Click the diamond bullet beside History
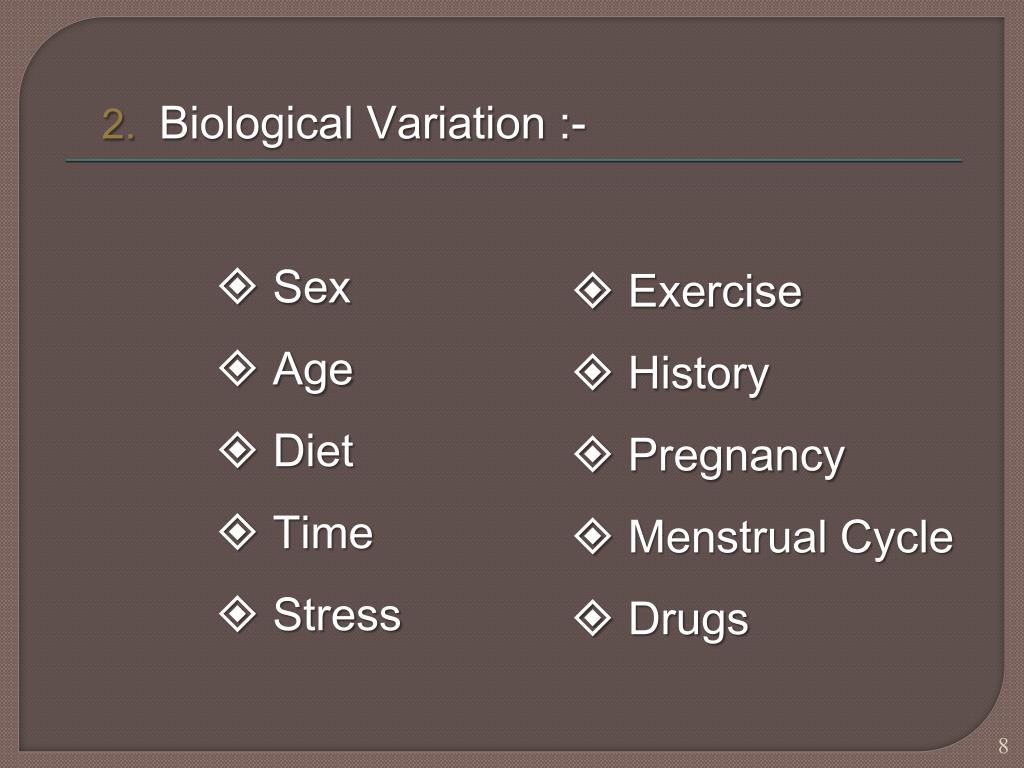Viewport: 1024px width, 768px height. click(593, 372)
